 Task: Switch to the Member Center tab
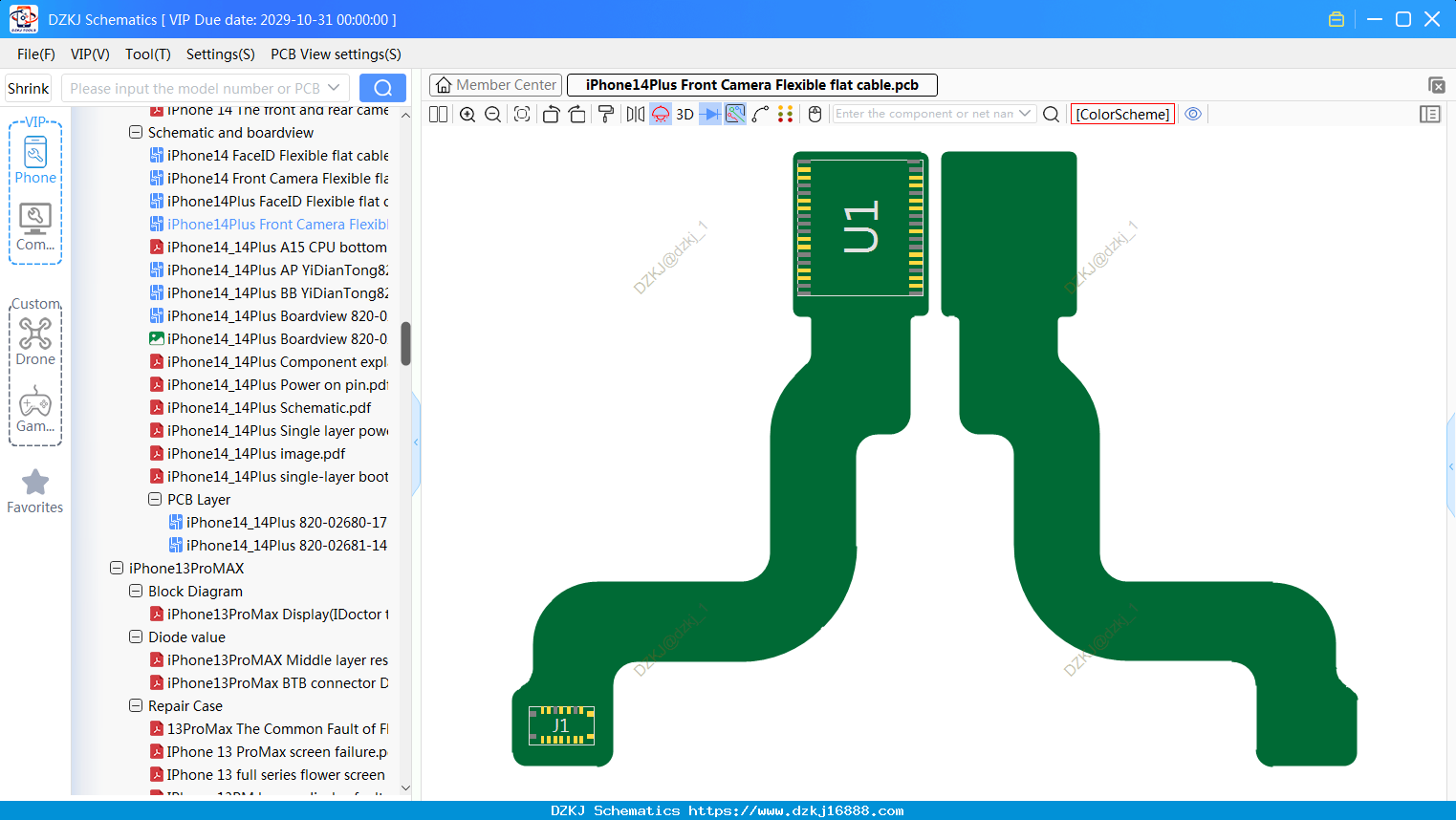[495, 85]
